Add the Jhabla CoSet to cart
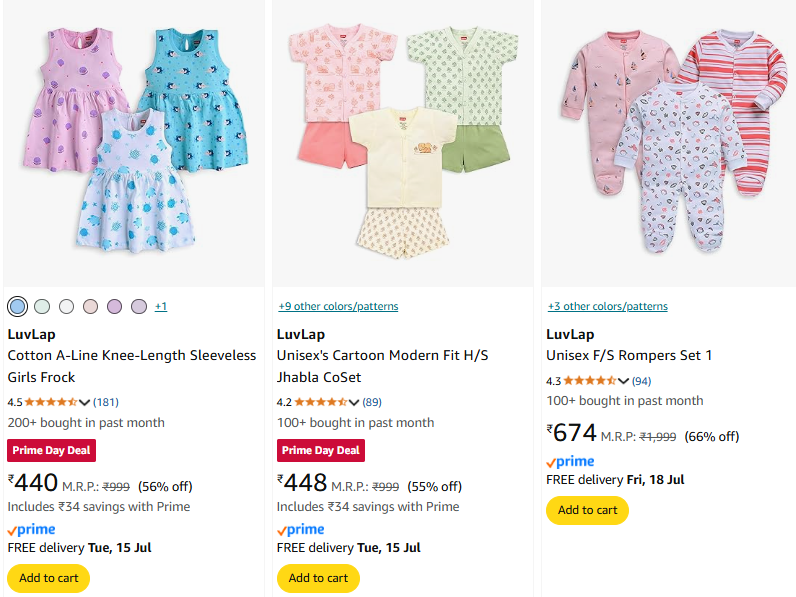This screenshot has width=796, height=597. 318,578
